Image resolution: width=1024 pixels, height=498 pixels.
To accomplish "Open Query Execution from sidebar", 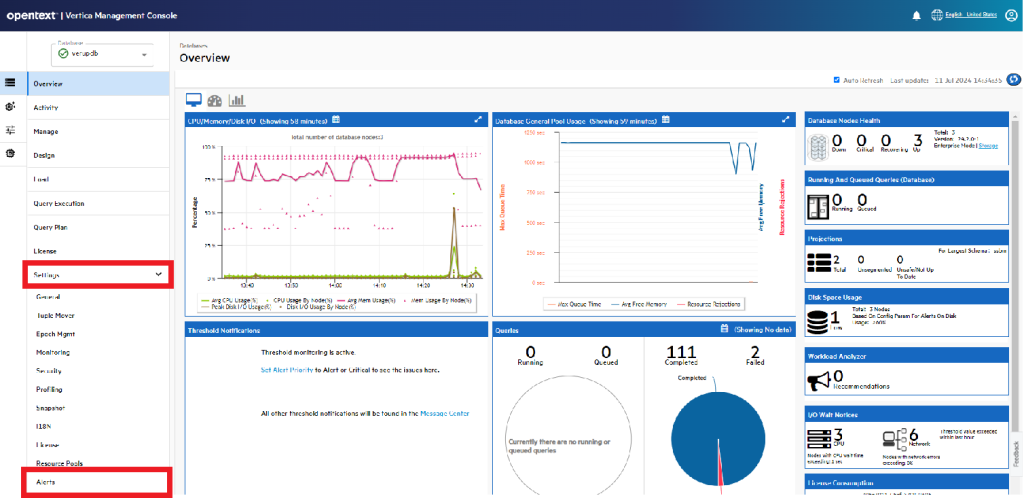I will click(x=59, y=203).
